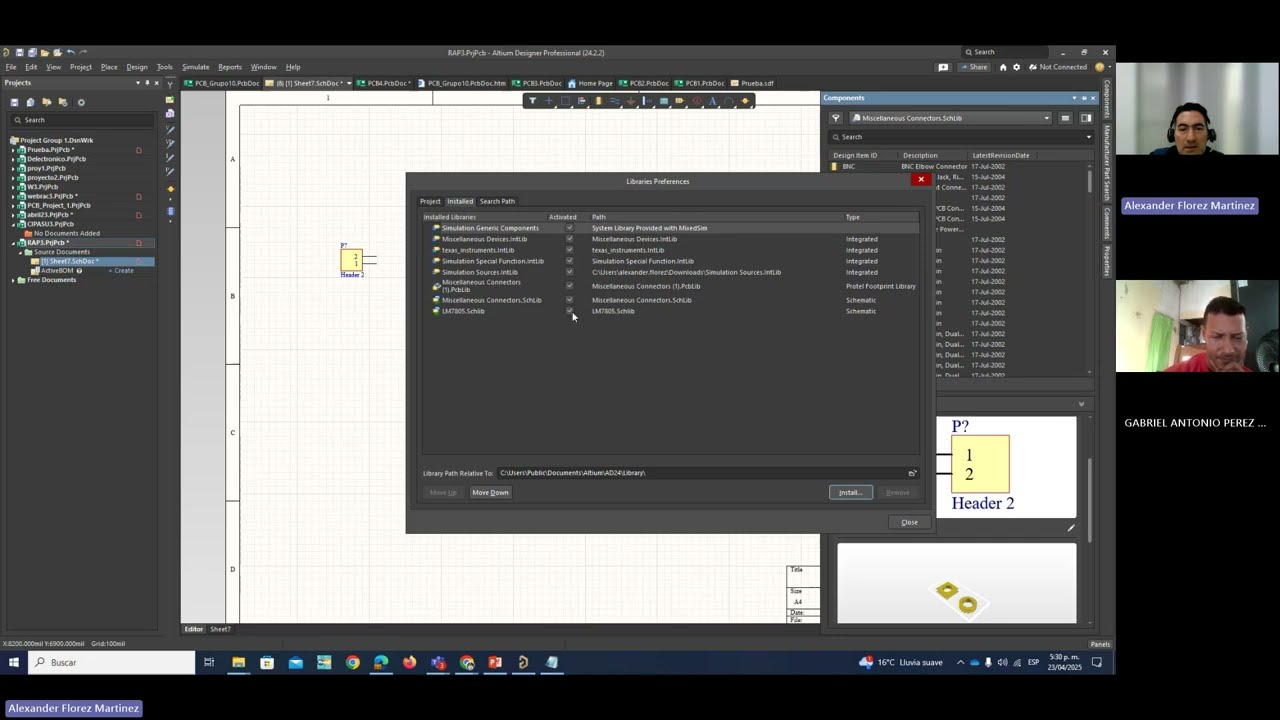Click the Undo arrow in the title bar

click(x=71, y=52)
